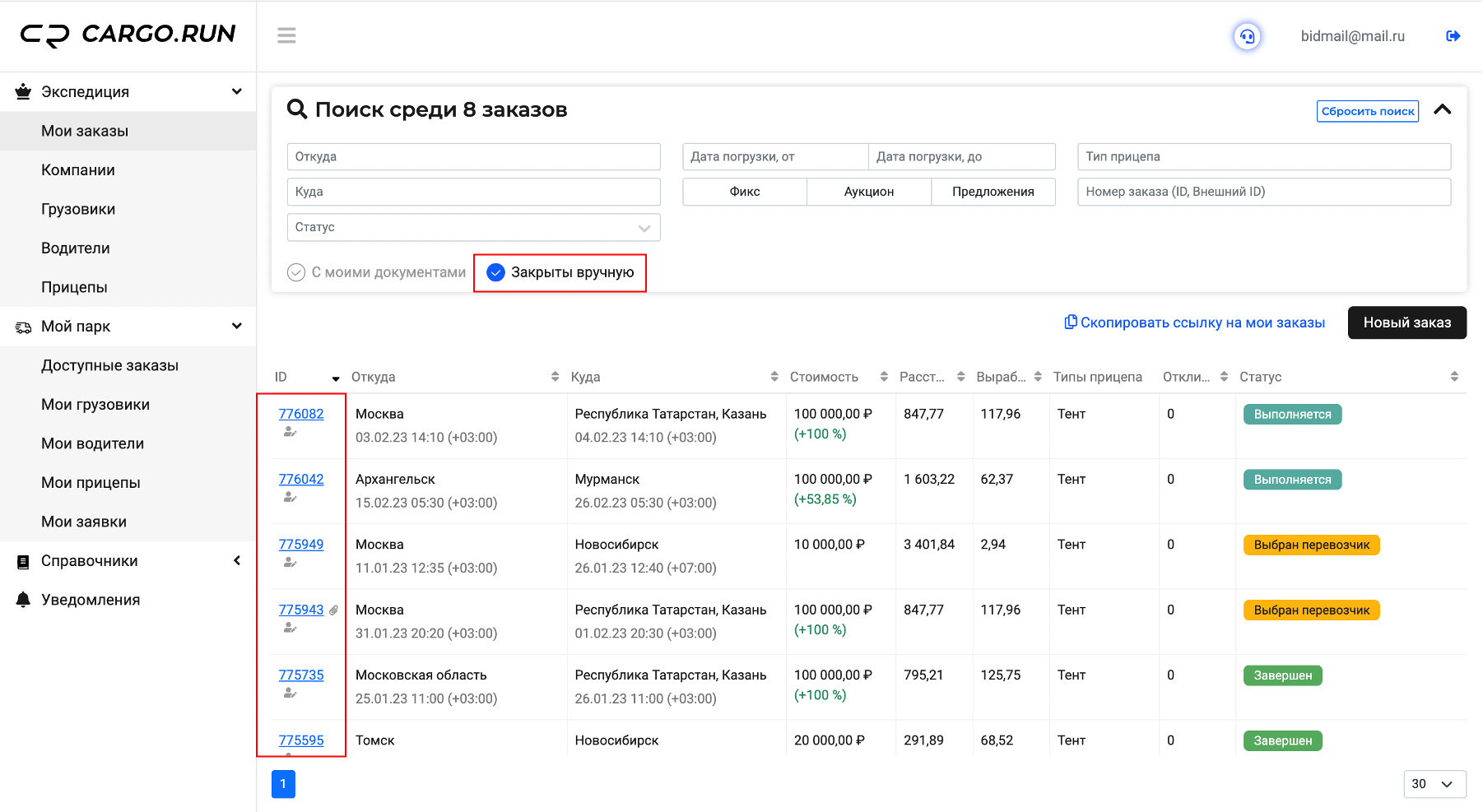Open the page size 30 dropdown
The height and width of the screenshot is (812, 1483).
(1434, 784)
